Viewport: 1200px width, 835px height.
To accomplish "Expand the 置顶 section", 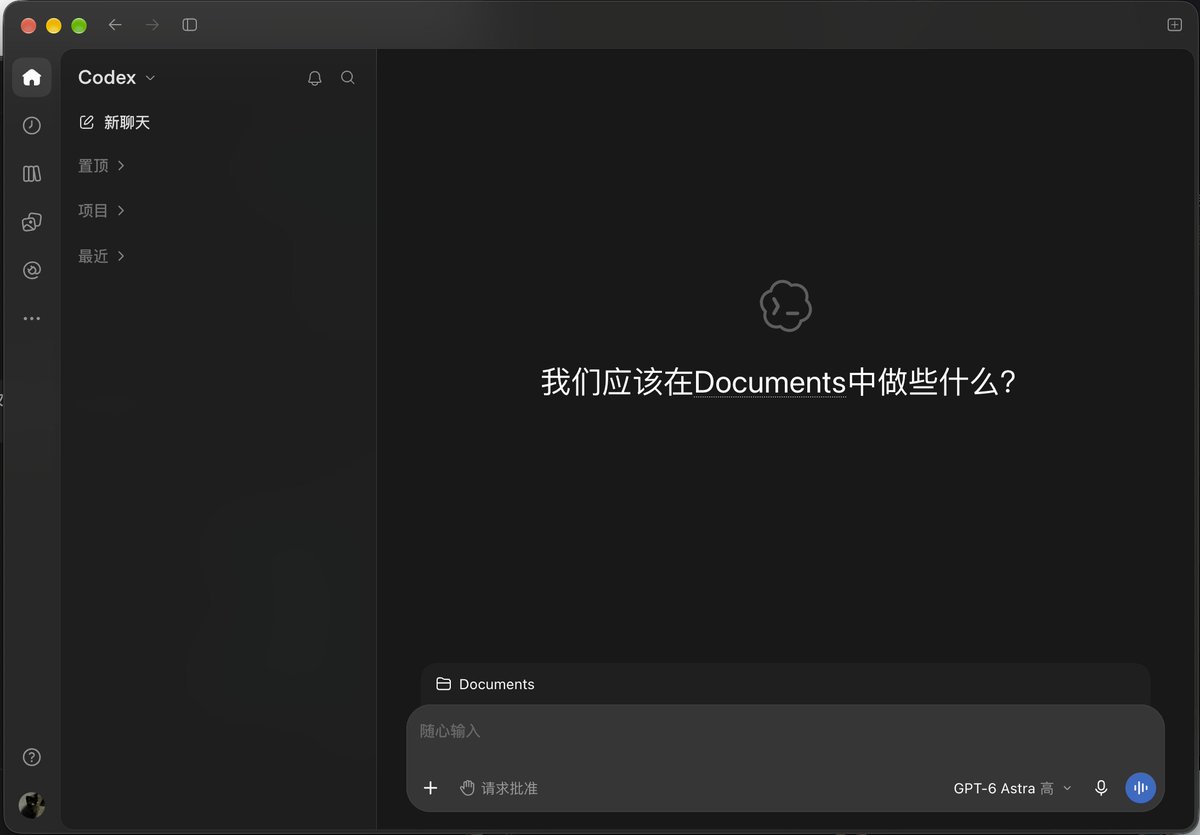I will pyautogui.click(x=101, y=165).
